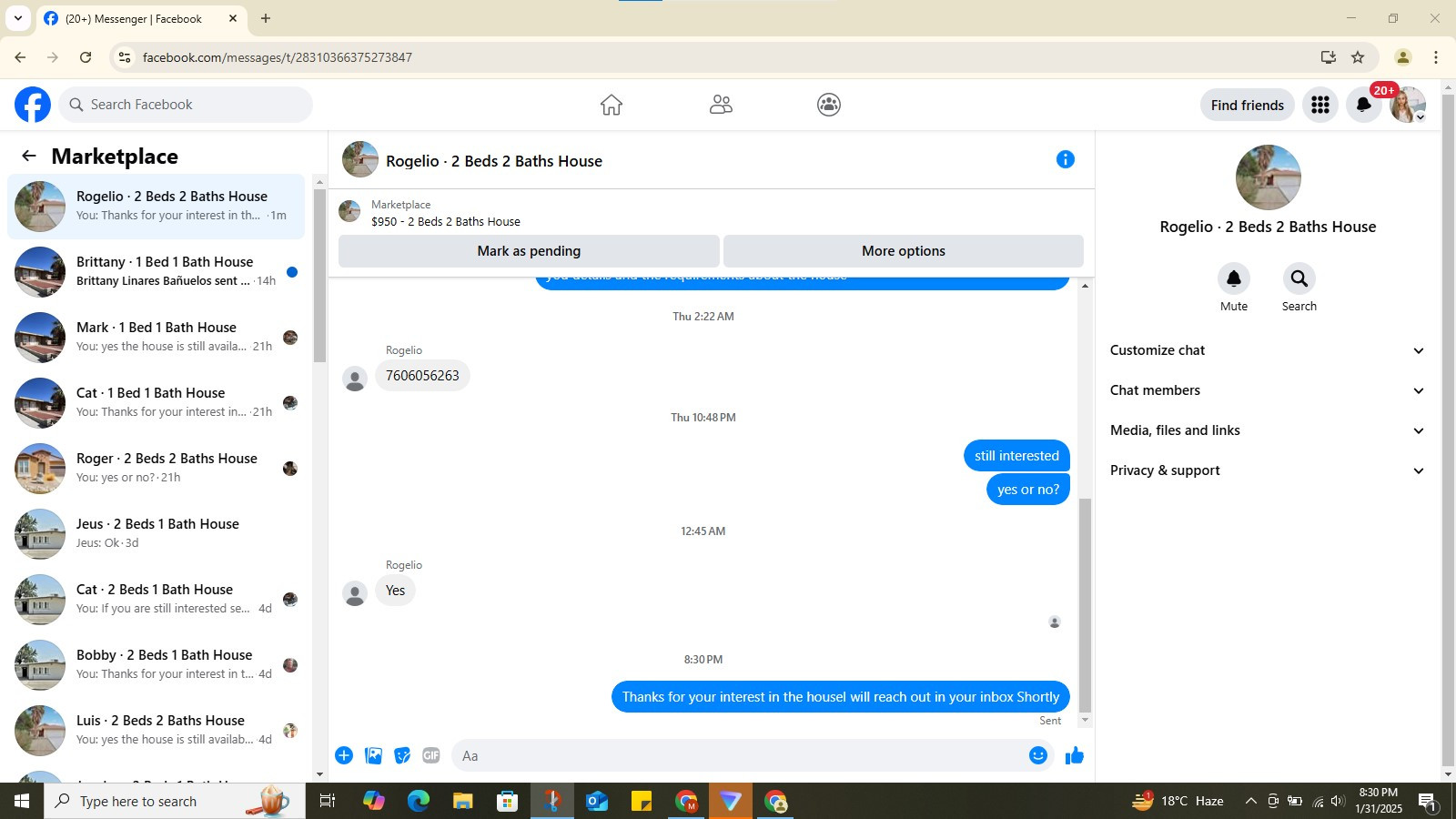The image size is (1456, 819).
Task: Open Rogelio 2 Beds 2 Baths House chat
Action: point(157,207)
